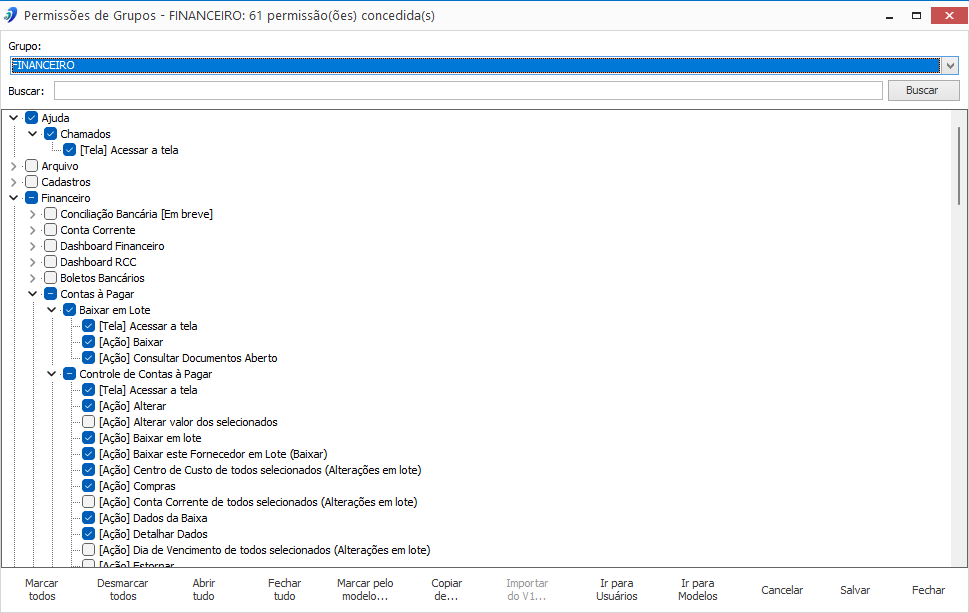The width and height of the screenshot is (969, 613).
Task: Tick the Conta Corrente checkbox
Action: point(51,230)
